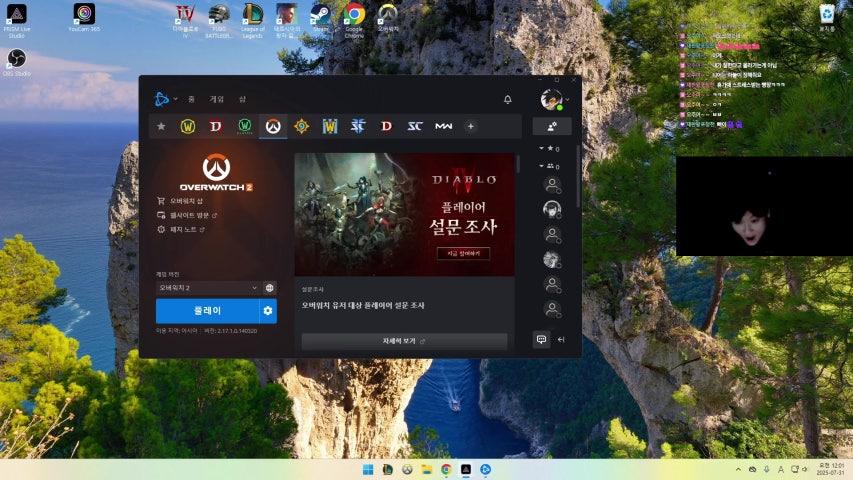Click the view details button
Viewport: 853px width, 480px height.
click(404, 341)
